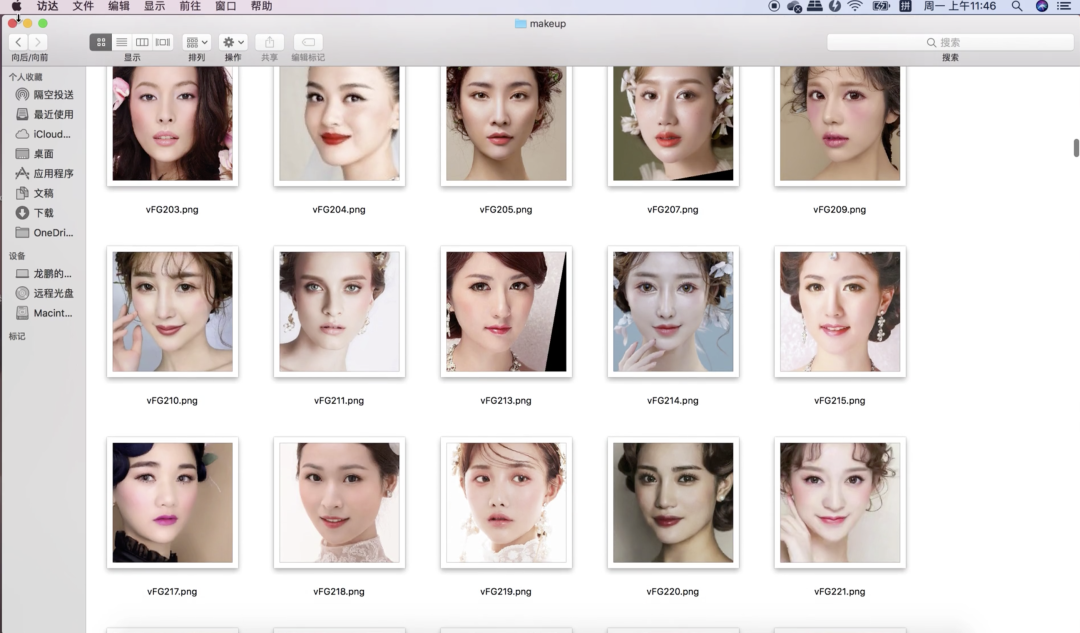Switch to icon view mode

101,42
